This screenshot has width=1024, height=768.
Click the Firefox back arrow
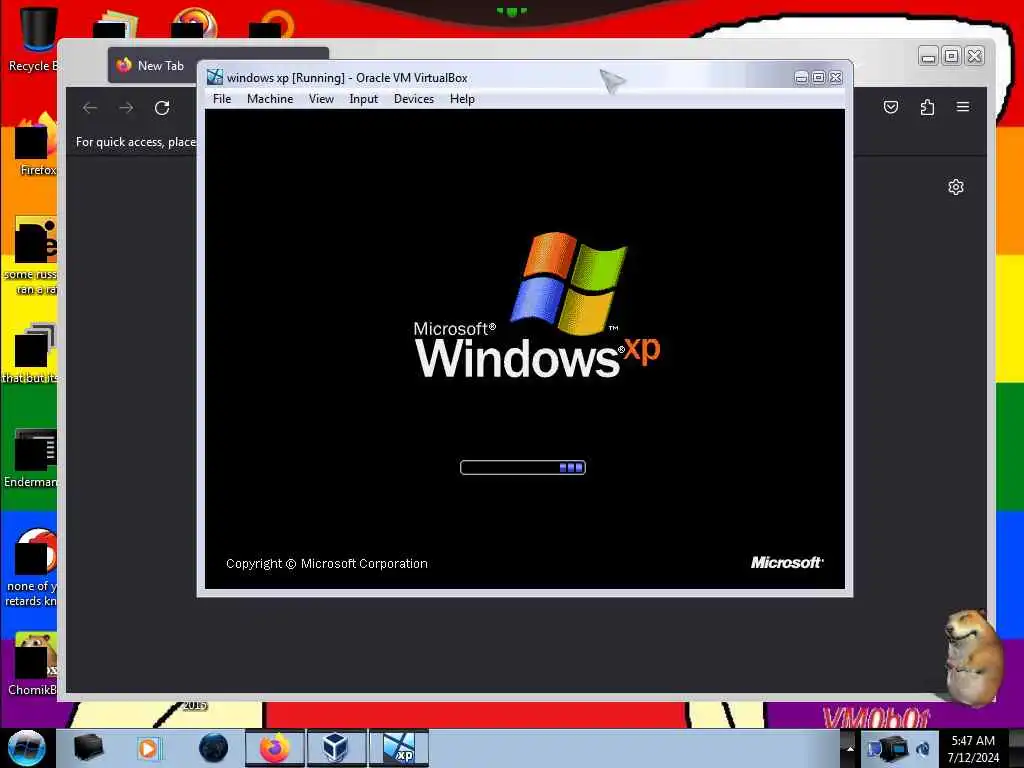(90, 108)
